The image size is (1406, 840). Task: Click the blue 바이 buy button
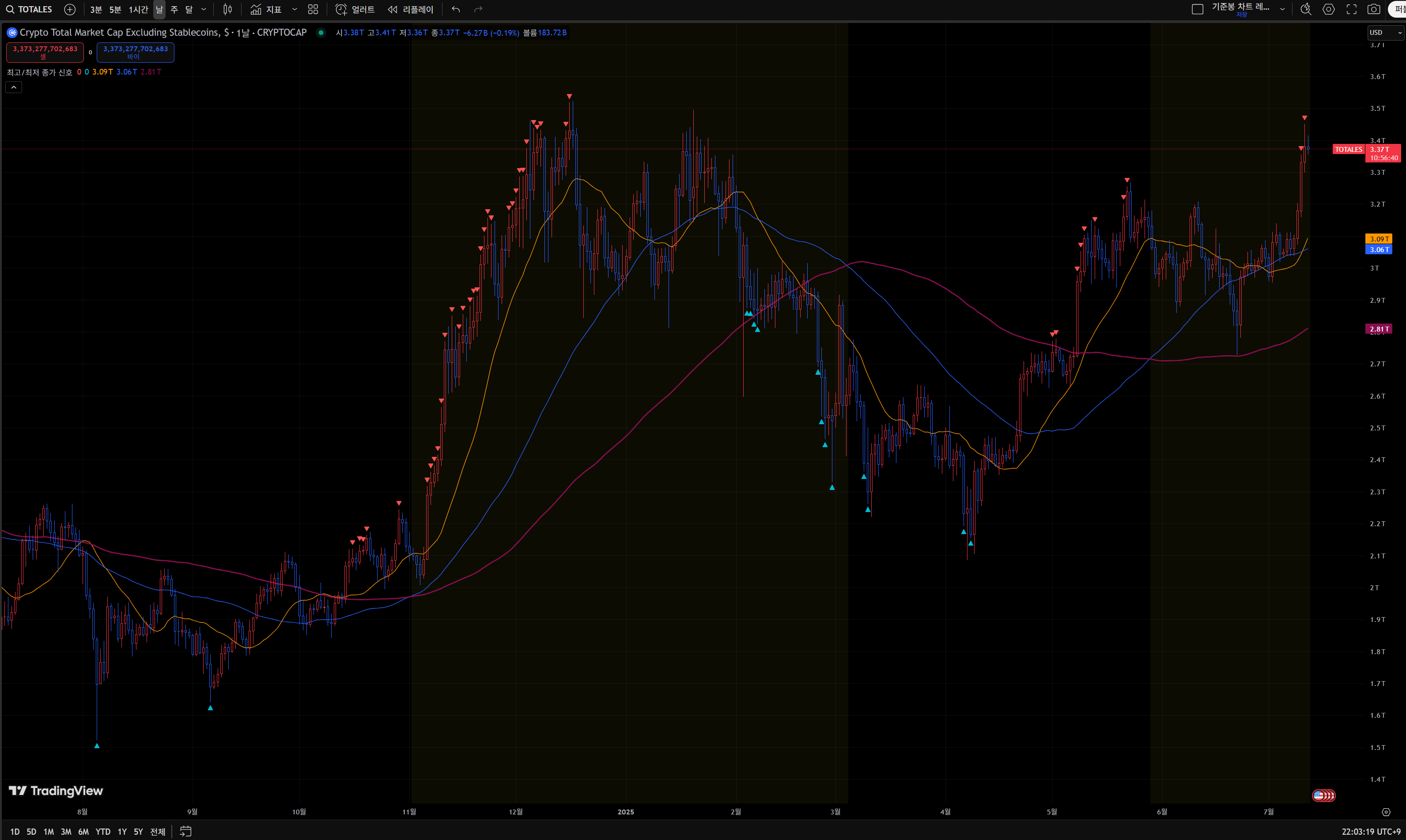click(135, 52)
